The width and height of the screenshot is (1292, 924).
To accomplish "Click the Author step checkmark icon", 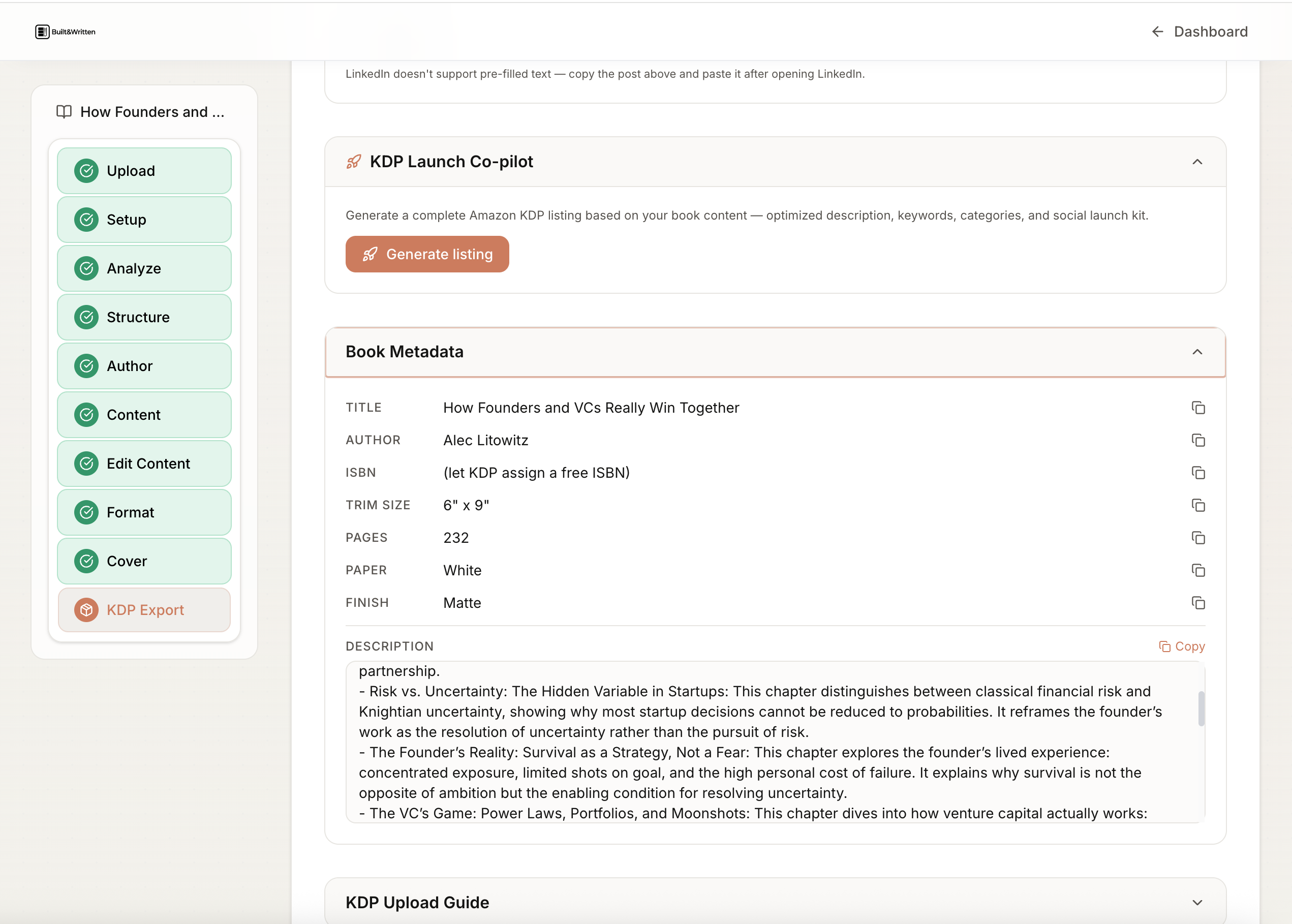I will [x=86, y=366].
